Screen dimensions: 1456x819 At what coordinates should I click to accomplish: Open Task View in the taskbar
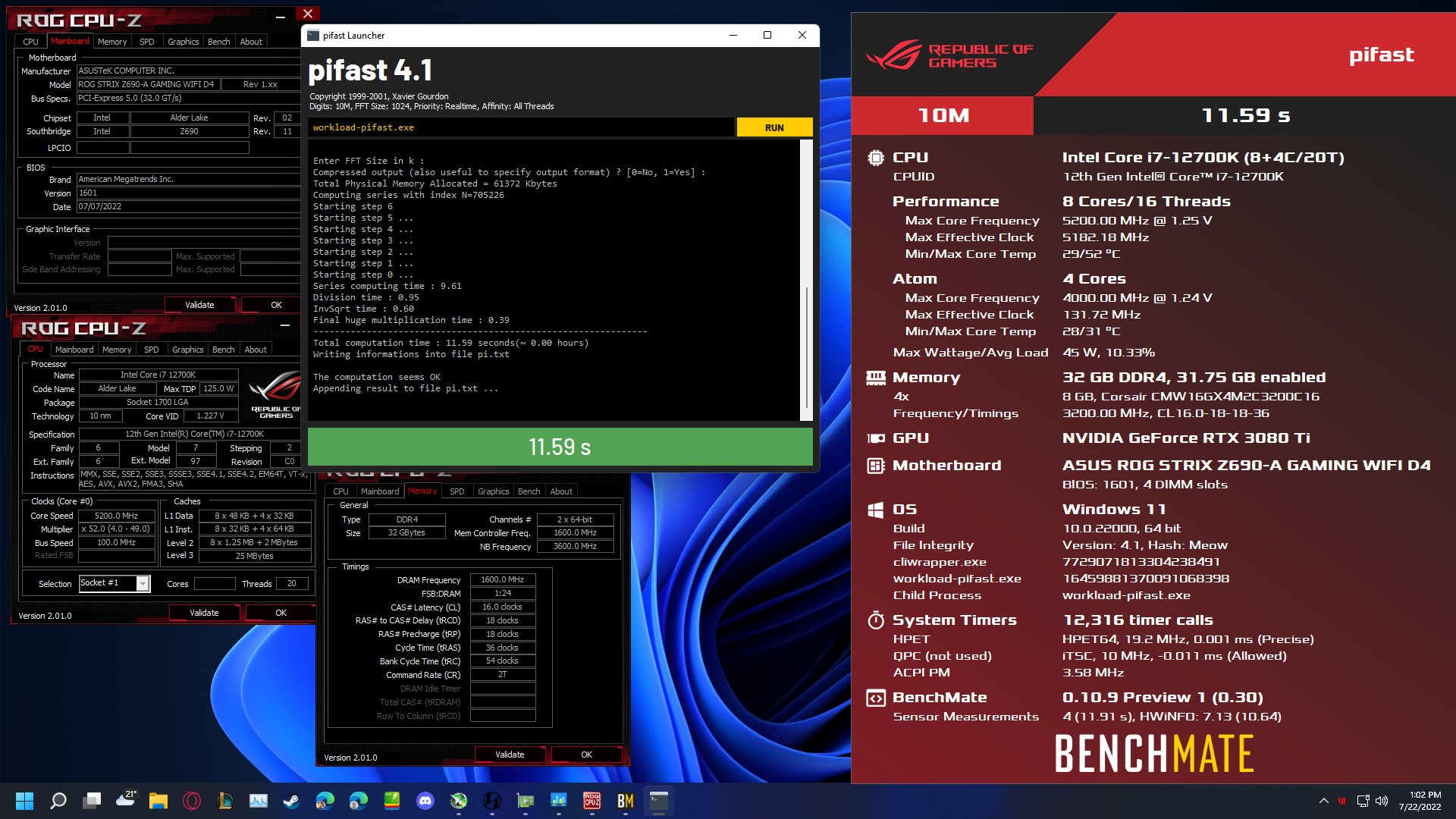point(93,801)
